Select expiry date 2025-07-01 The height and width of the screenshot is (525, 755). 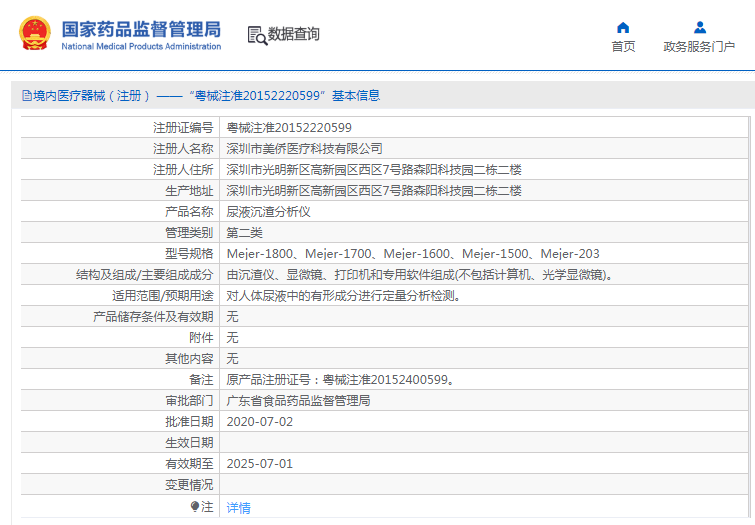[x=260, y=463]
